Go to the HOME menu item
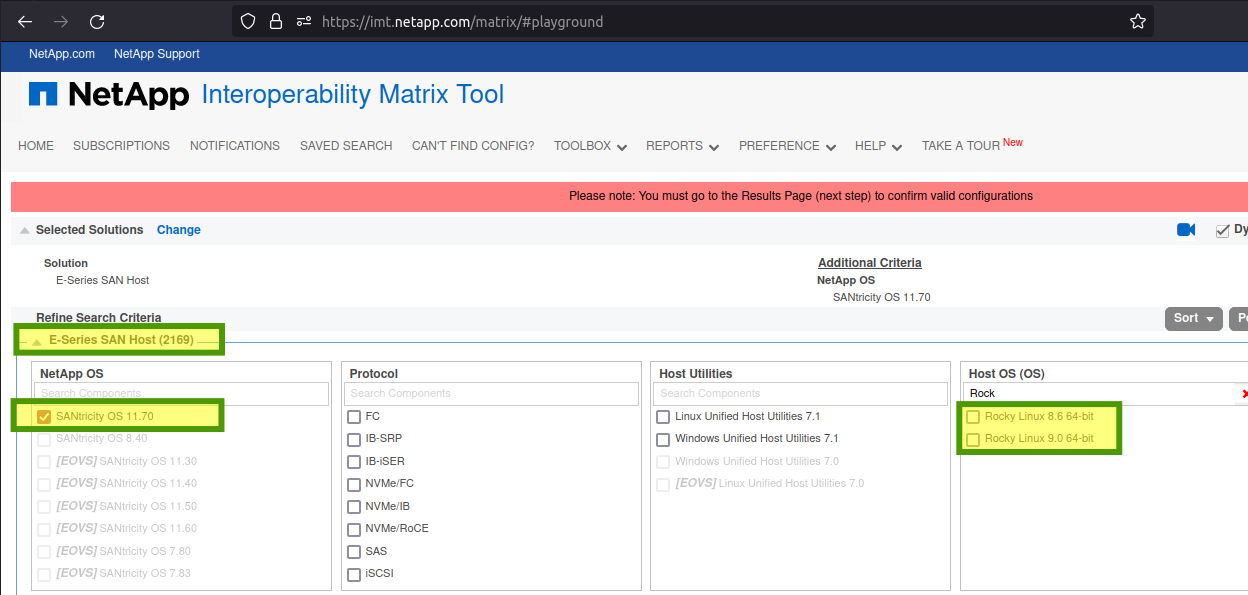 coord(36,146)
